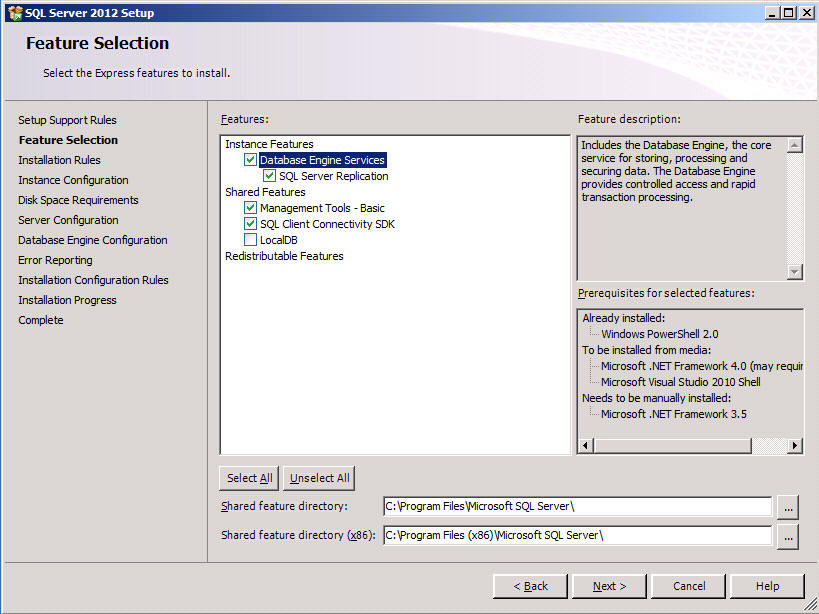This screenshot has width=819, height=614.
Task: Open Help for Feature Selection
Action: (x=767, y=586)
